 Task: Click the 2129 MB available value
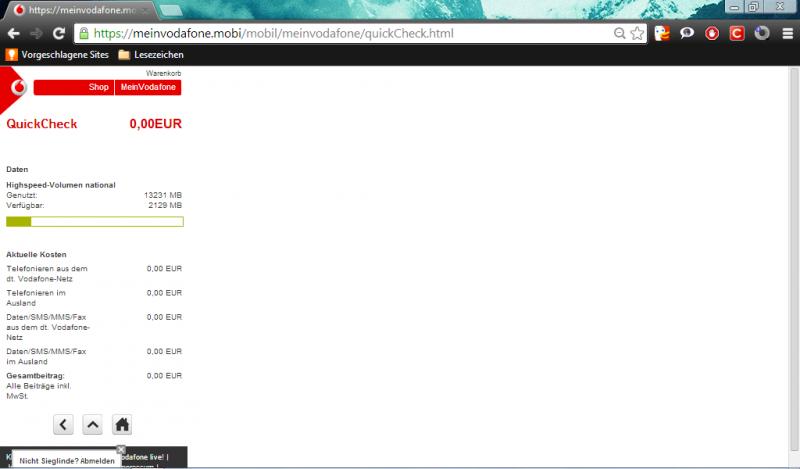pos(165,205)
